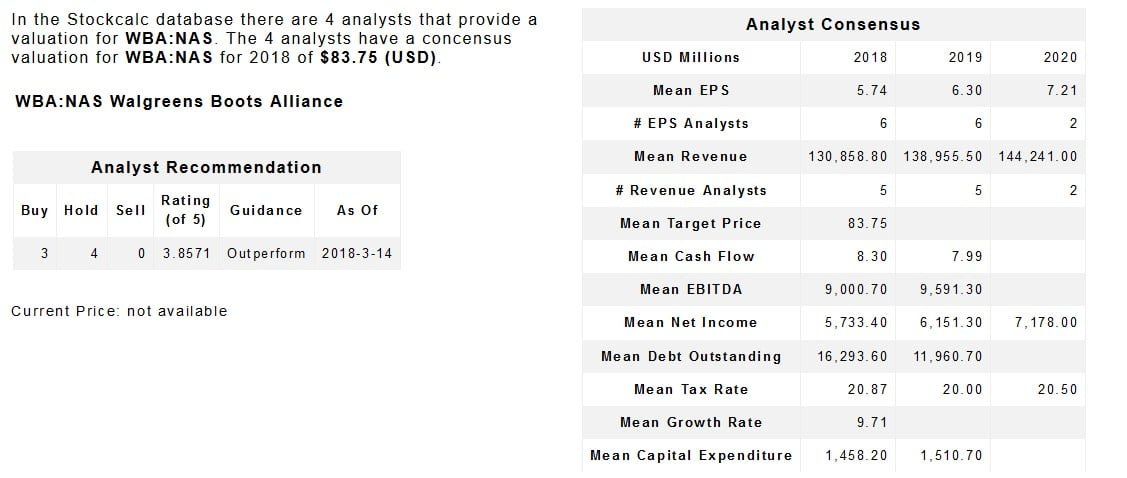This screenshot has width=1127, height=478.
Task: Click the Mean Growth Rate value 9.71
Action: pos(872,422)
